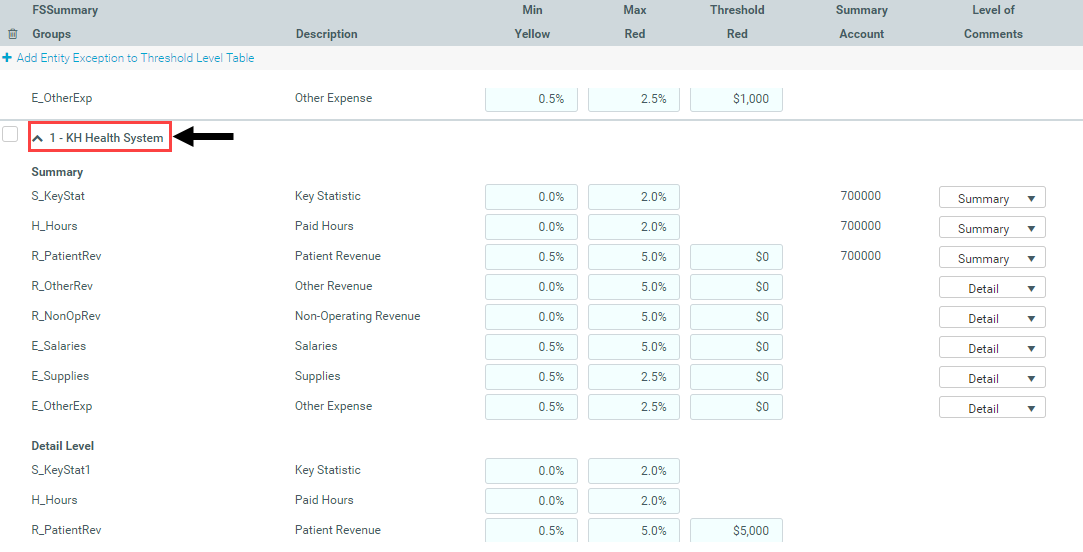
Task: Click the Max Red field for S_KeyStat1
Action: pyautogui.click(x=634, y=471)
